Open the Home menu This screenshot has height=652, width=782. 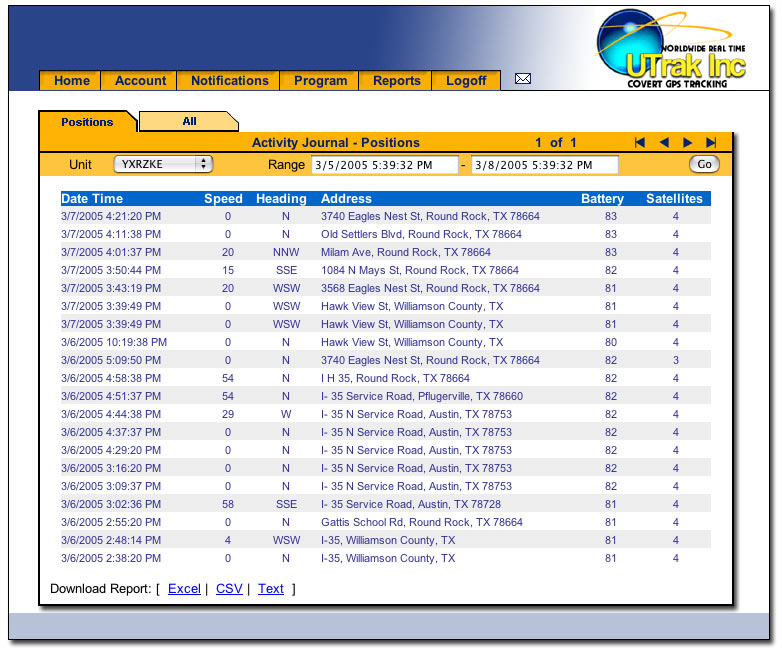click(72, 81)
